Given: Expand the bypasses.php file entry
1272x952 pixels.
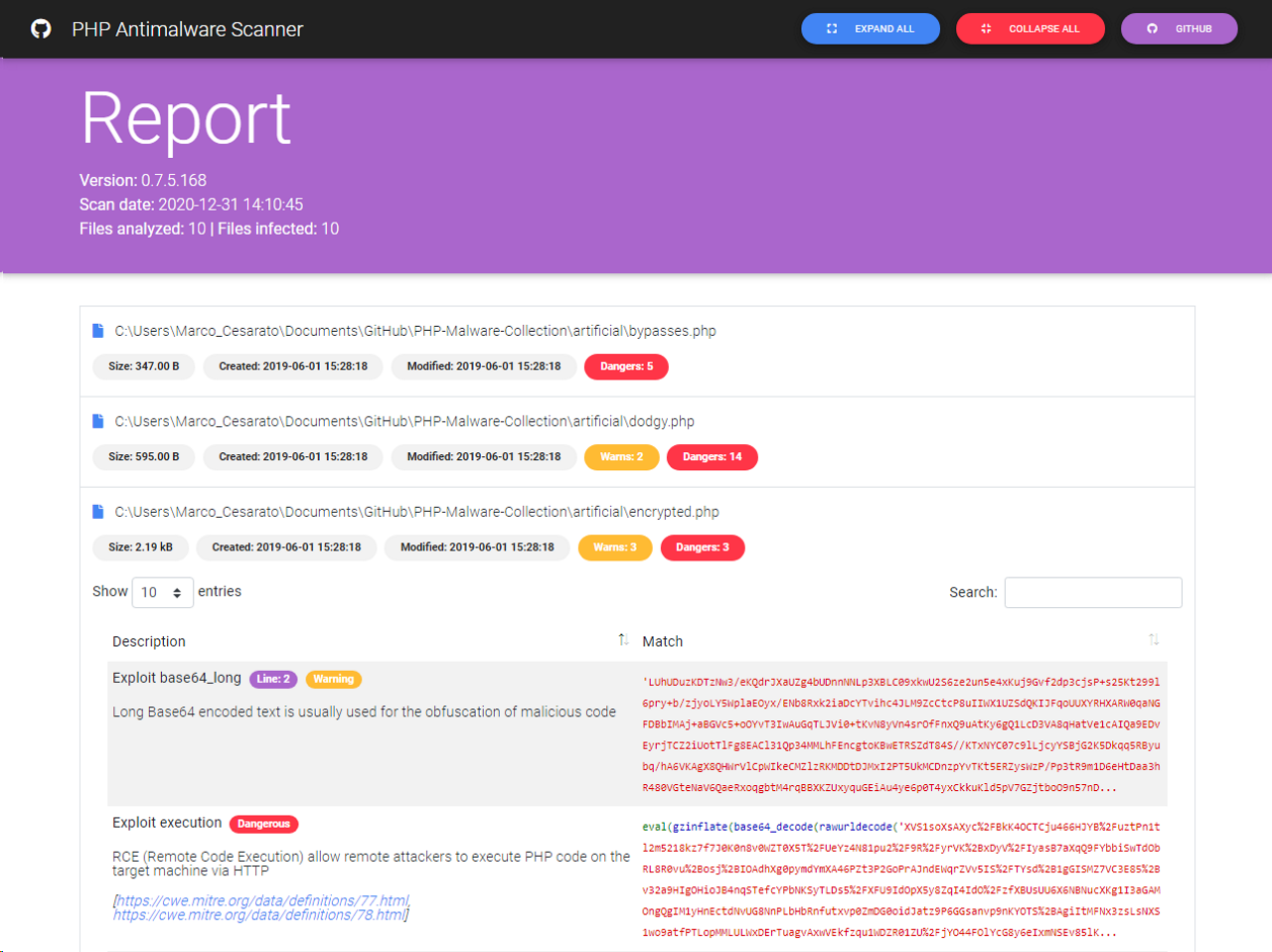Looking at the screenshot, I should point(415,331).
